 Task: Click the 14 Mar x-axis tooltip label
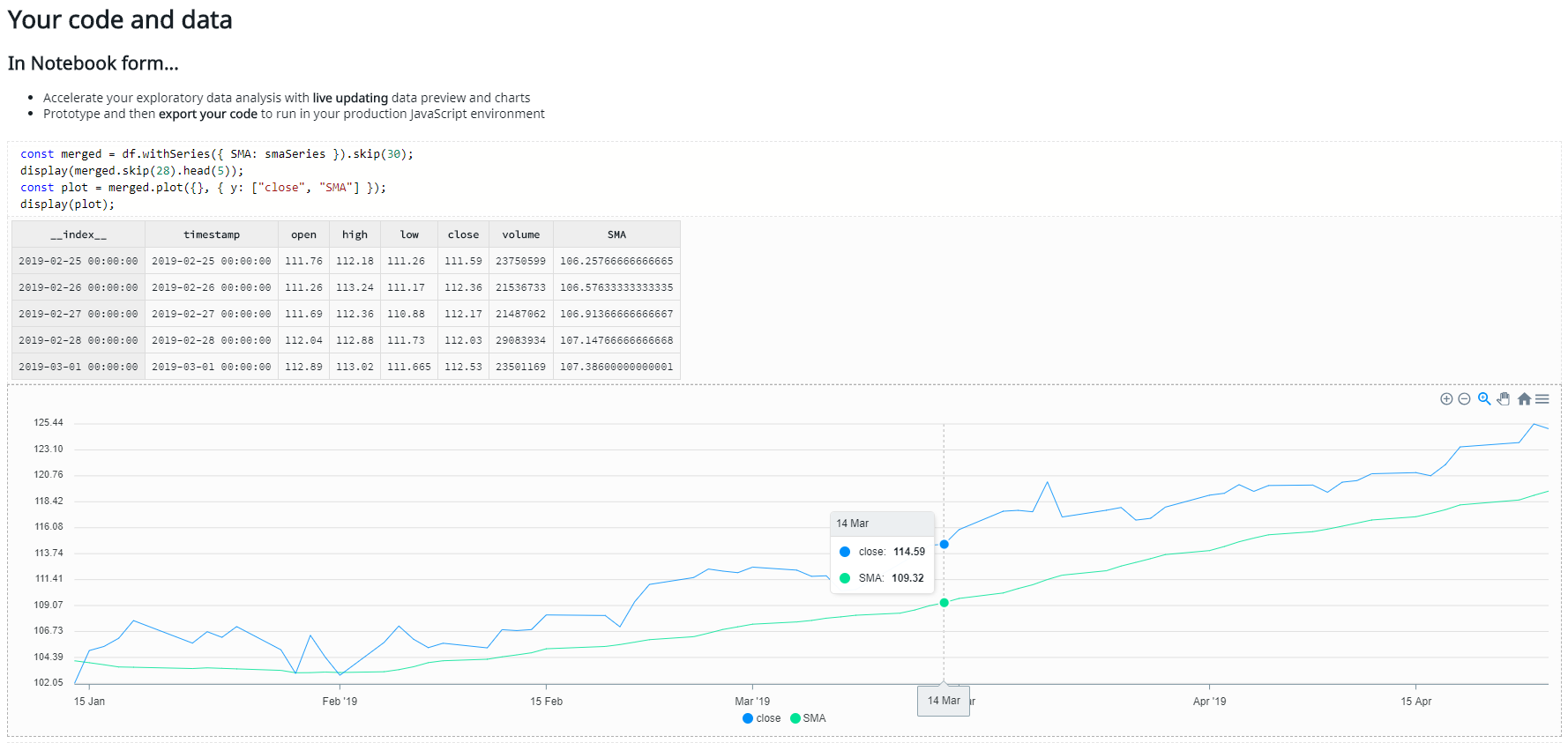tap(944, 701)
